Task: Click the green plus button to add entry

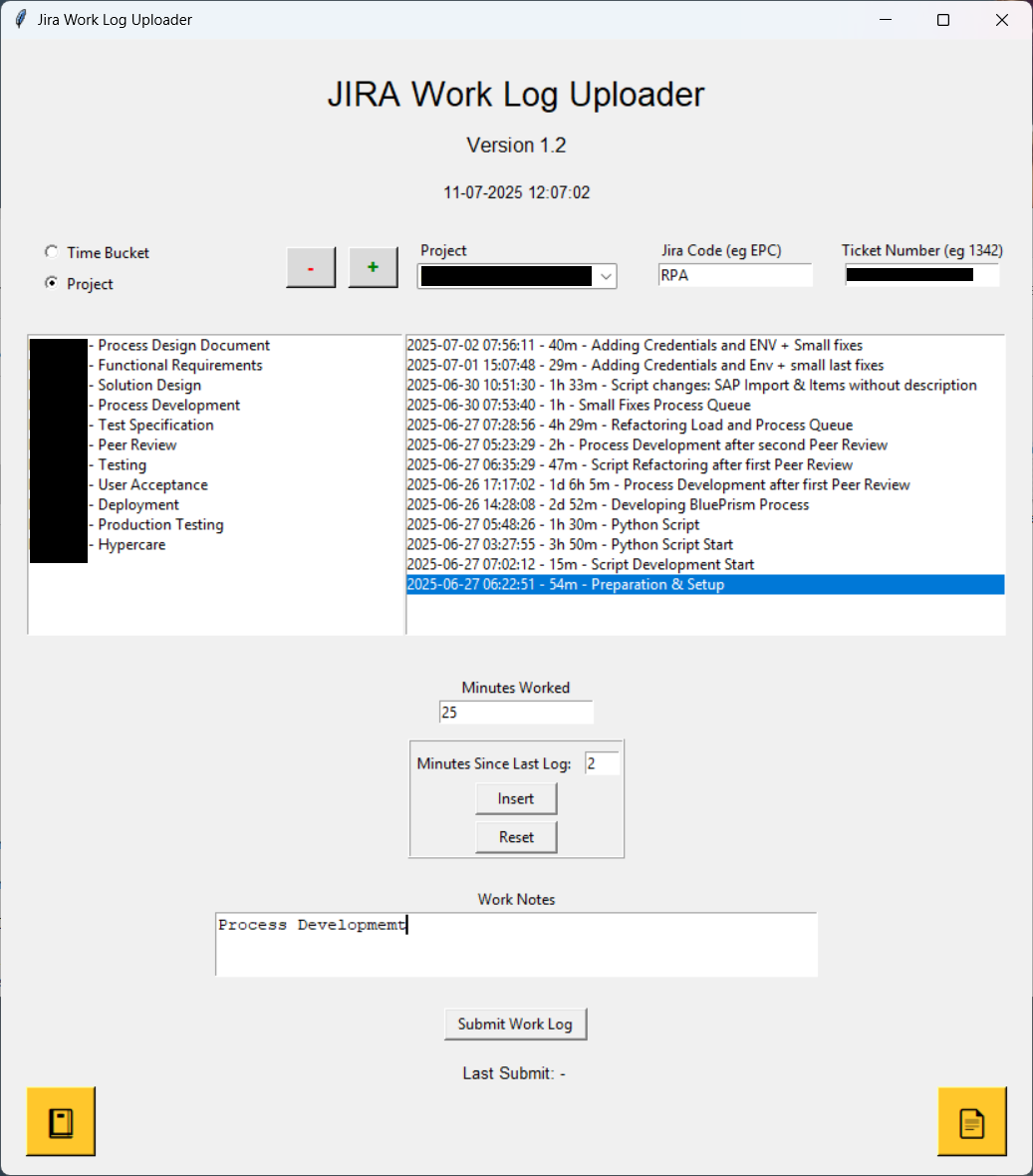Action: pos(373,266)
